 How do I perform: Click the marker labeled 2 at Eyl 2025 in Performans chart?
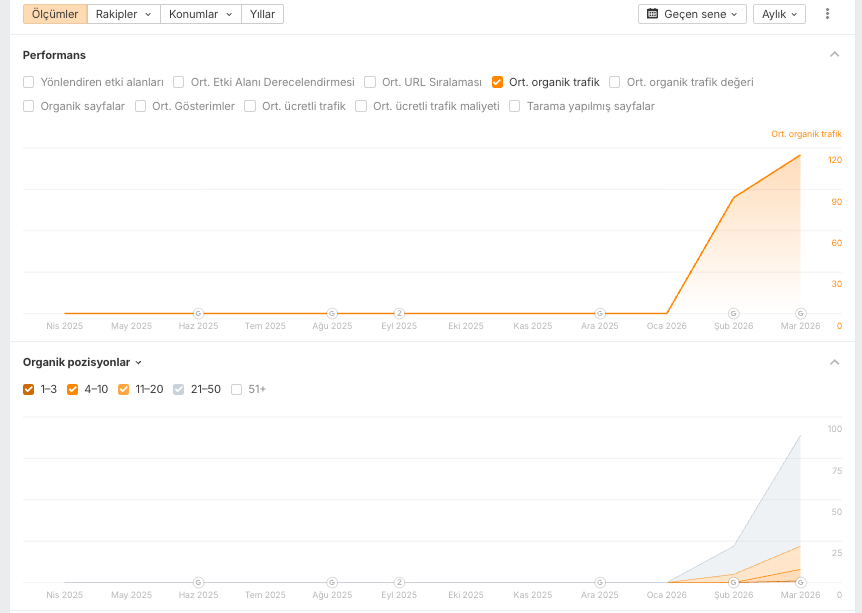399,313
